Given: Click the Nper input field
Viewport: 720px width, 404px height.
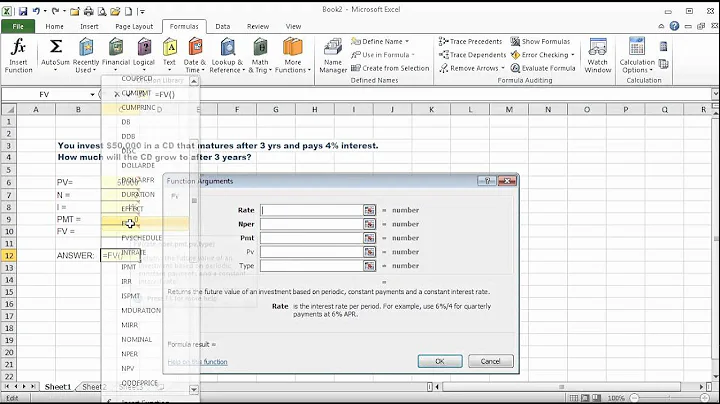Looking at the screenshot, I should (x=312, y=224).
